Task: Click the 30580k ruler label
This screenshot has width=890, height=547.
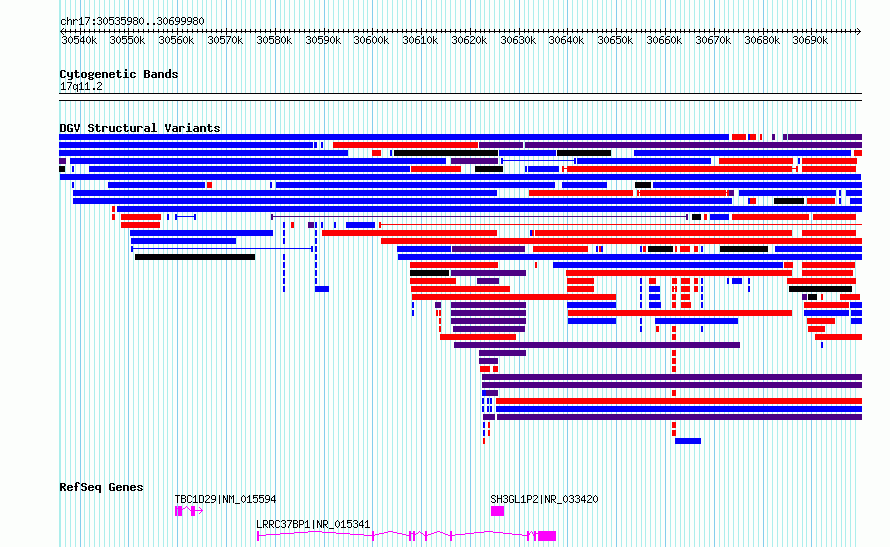Action: click(x=274, y=41)
